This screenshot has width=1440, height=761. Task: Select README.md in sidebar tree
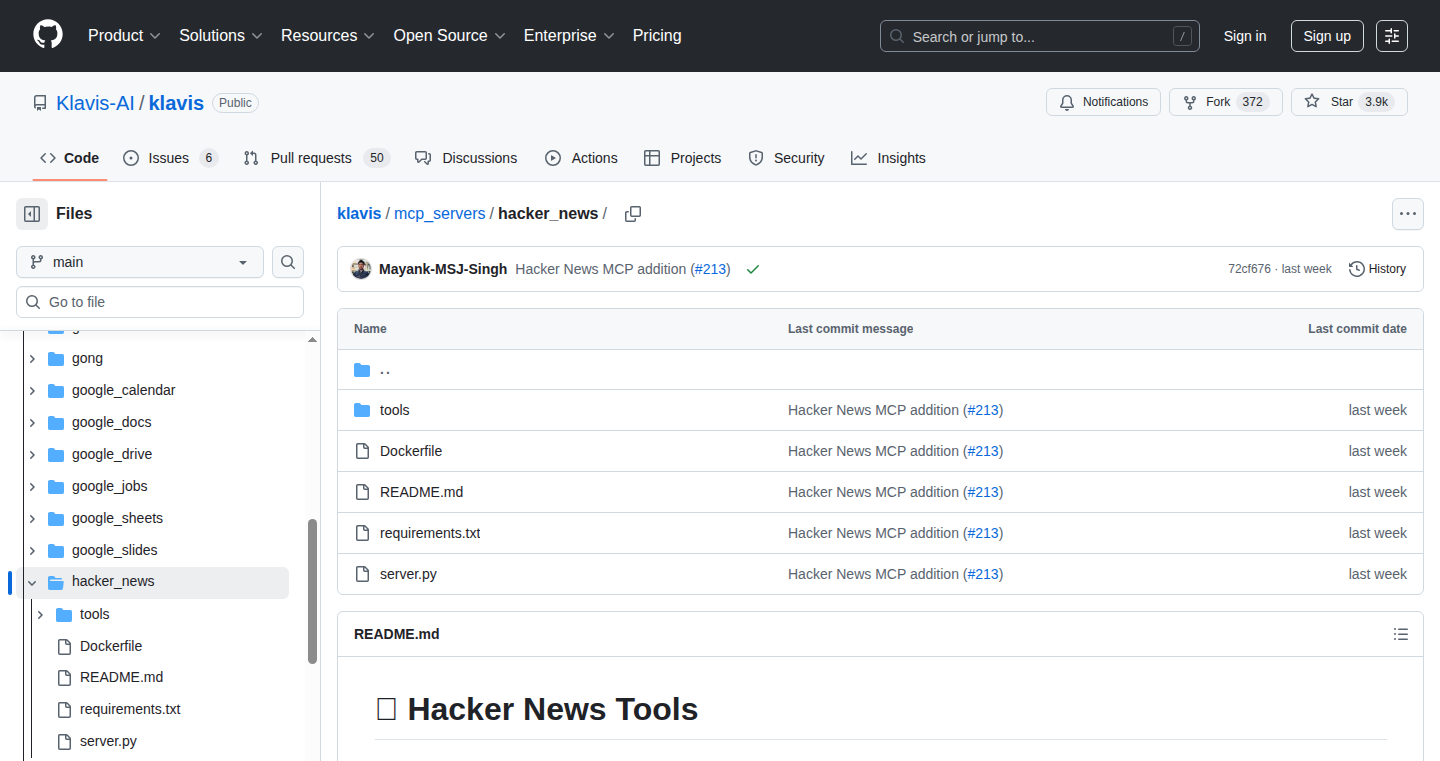(121, 677)
